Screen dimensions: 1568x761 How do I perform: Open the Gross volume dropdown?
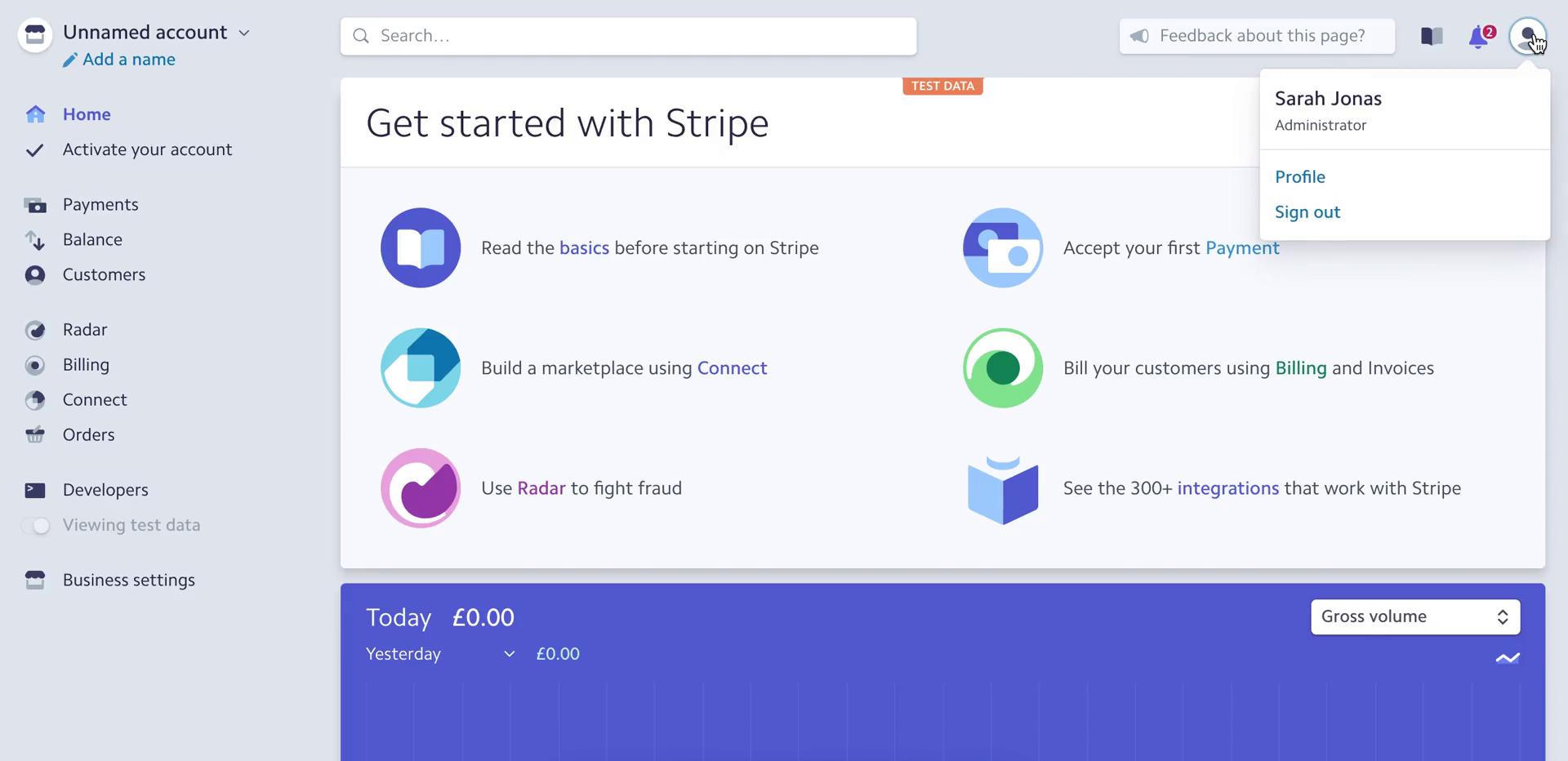[x=1415, y=617]
